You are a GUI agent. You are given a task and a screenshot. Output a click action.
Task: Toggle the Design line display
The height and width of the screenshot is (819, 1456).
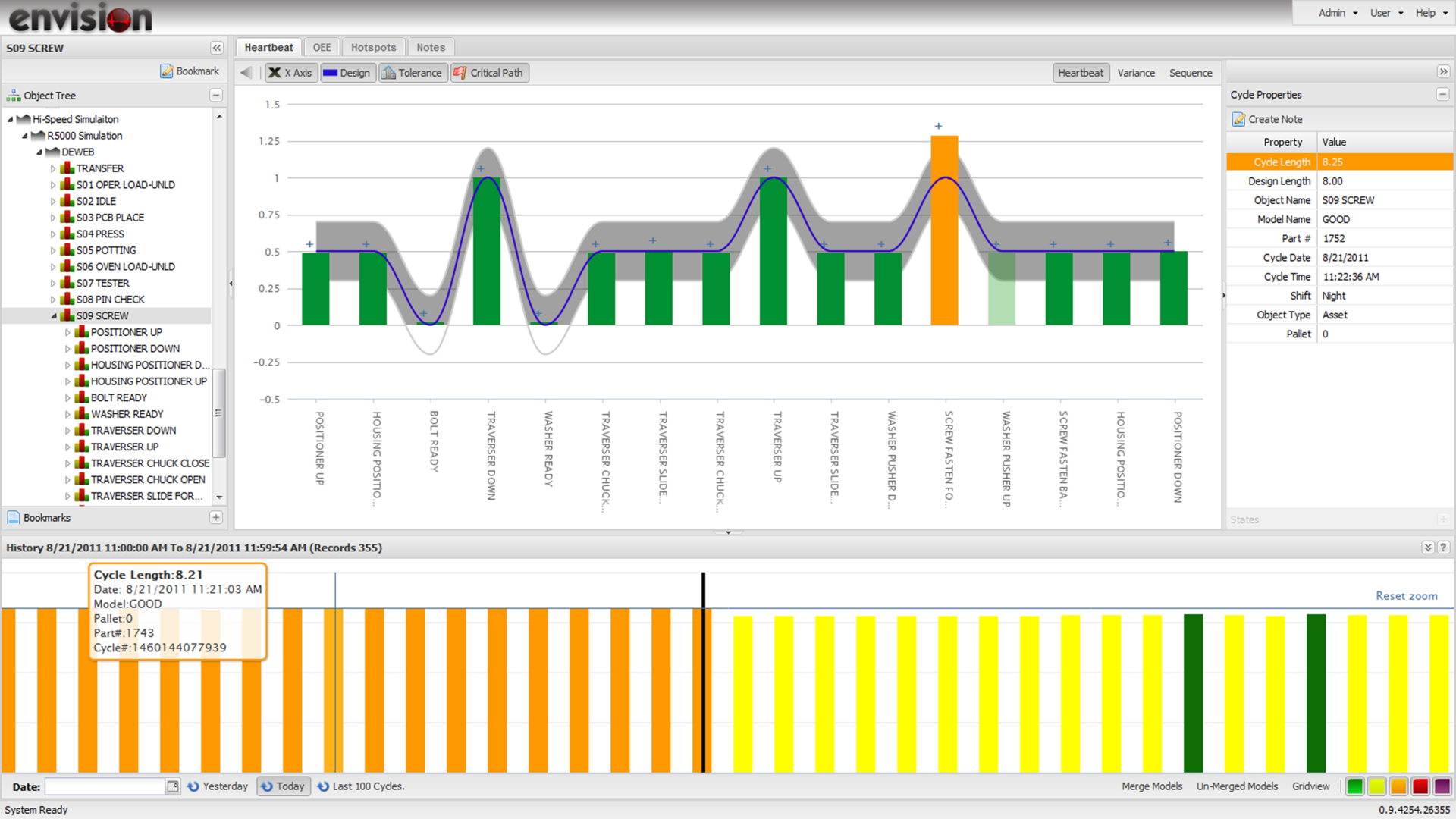pos(347,73)
